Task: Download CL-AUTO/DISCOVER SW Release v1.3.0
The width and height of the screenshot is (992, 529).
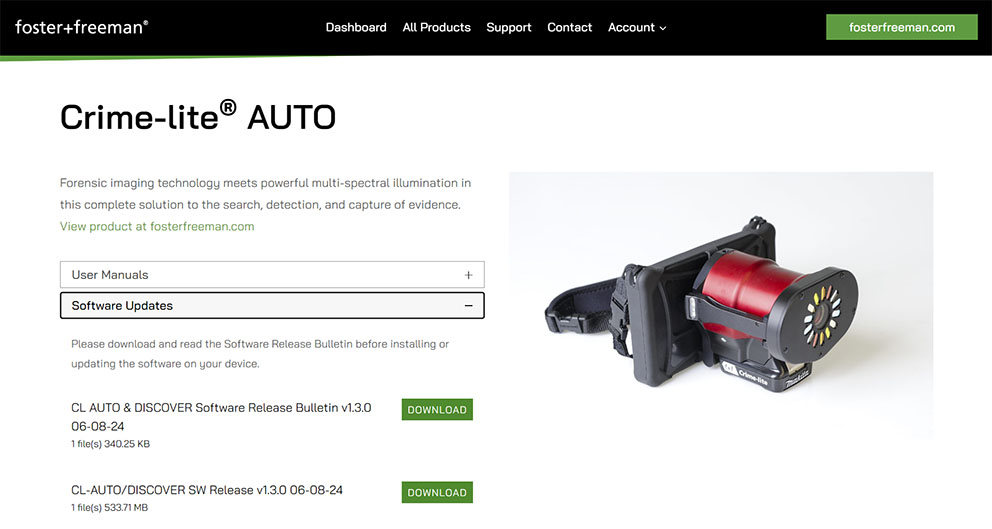Action: pos(437,492)
